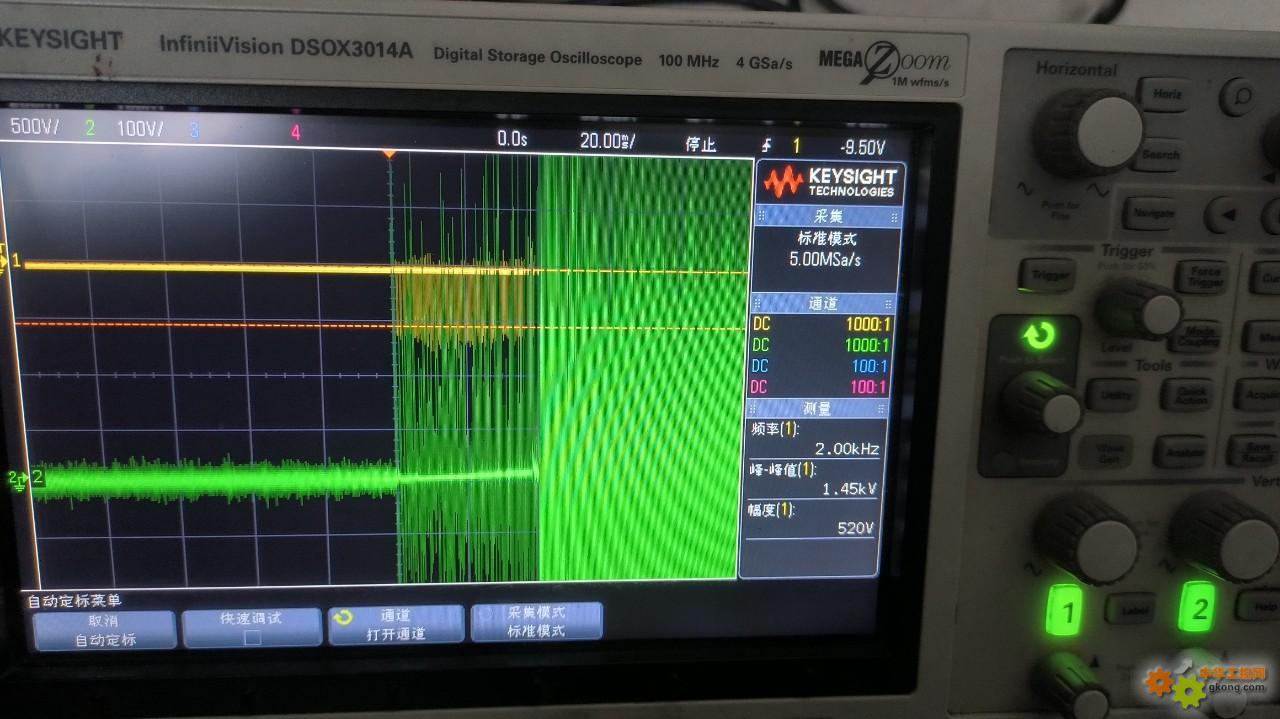1280x719 pixels.
Task: Click the channel 2 vertical scale knob
Action: click(1225, 538)
